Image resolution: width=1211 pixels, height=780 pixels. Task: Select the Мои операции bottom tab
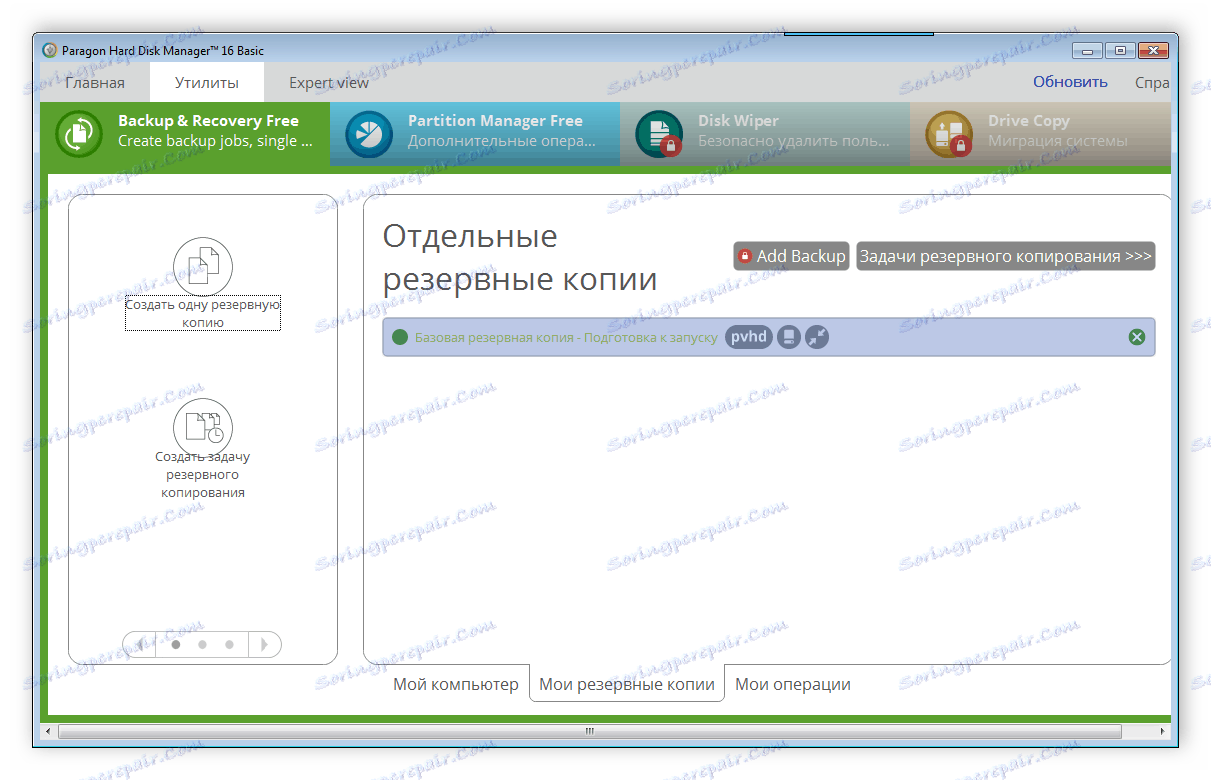793,685
